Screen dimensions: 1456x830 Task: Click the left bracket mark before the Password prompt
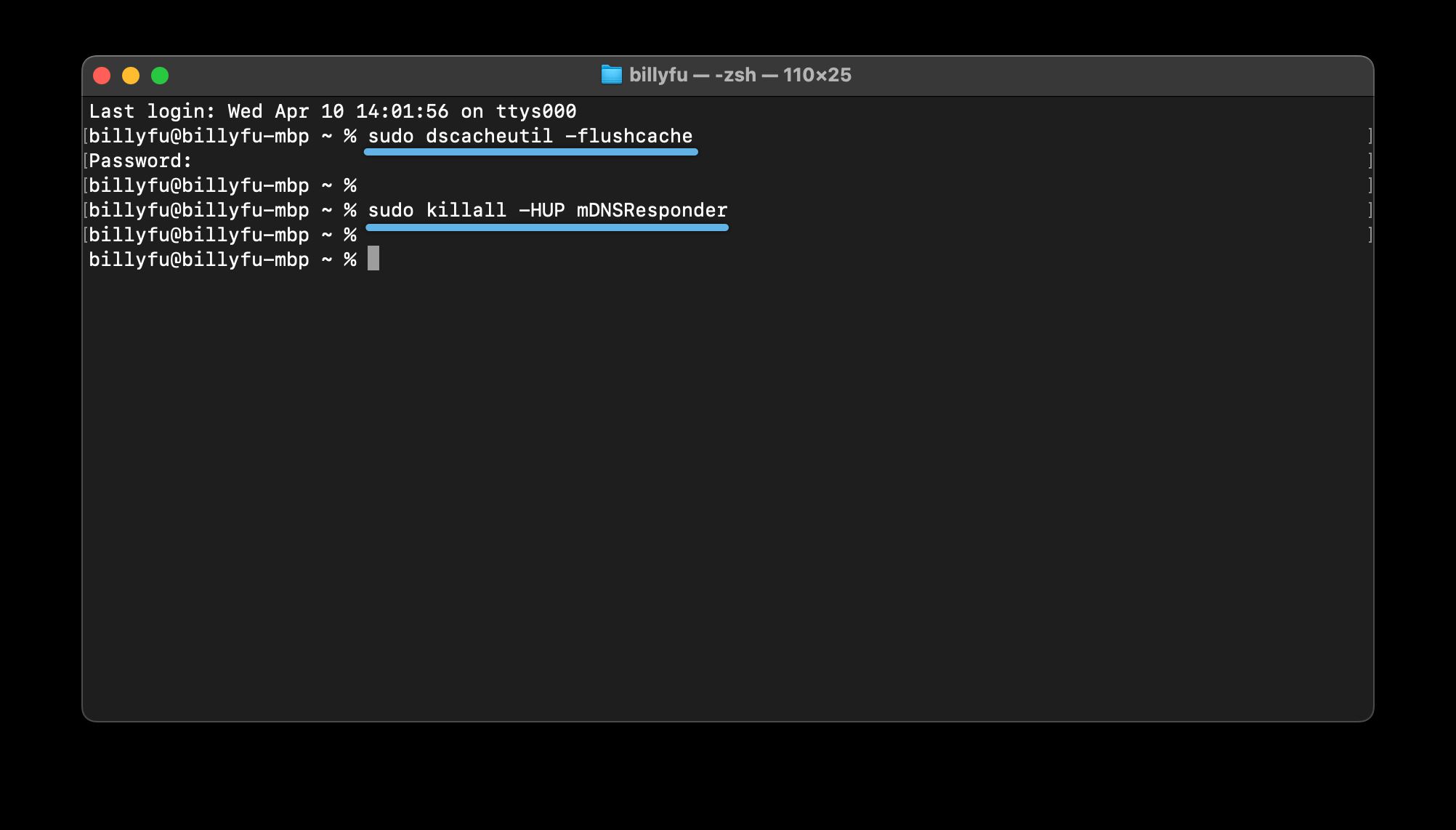click(86, 161)
